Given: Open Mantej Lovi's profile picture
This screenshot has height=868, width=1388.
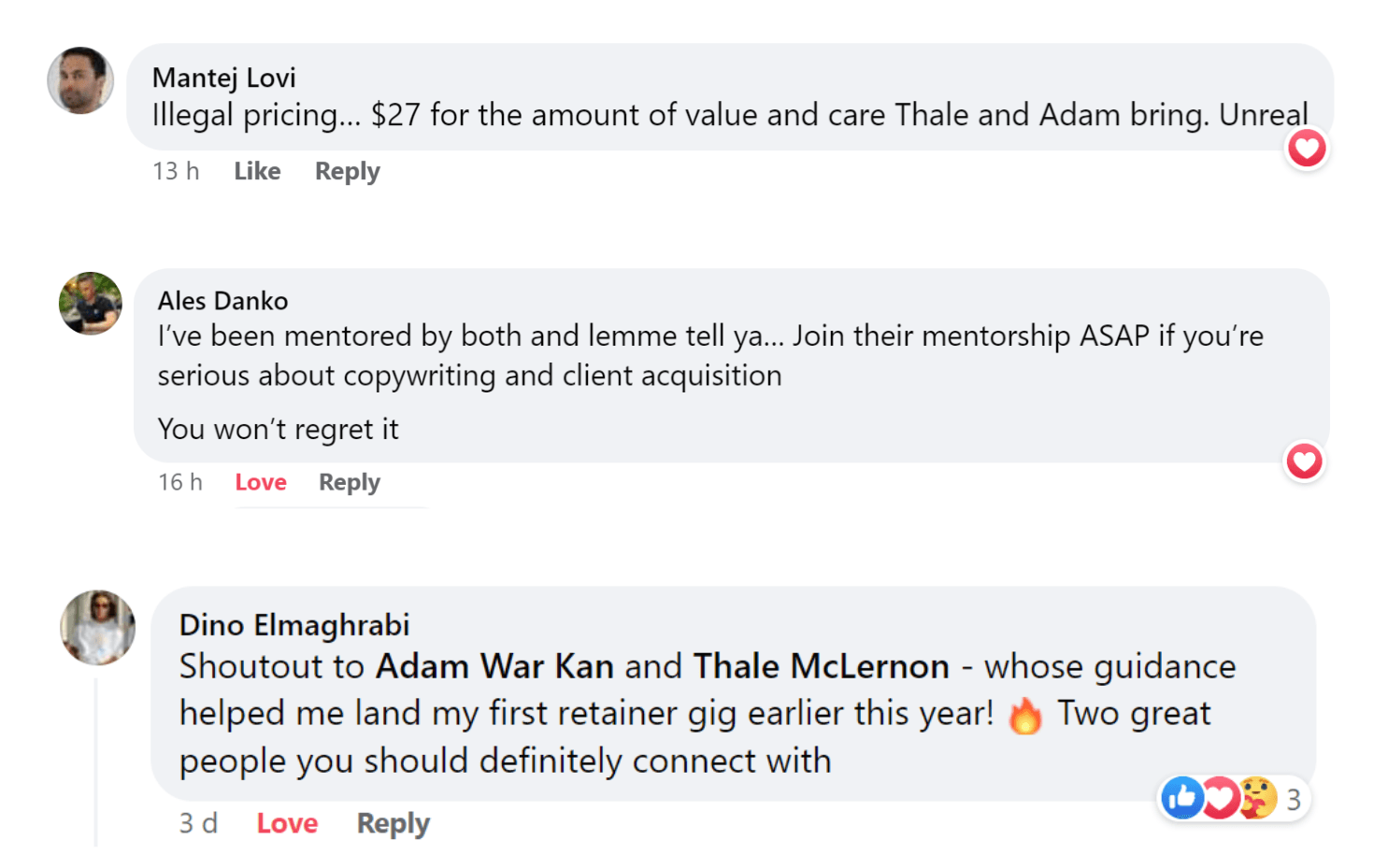Looking at the screenshot, I should (x=80, y=80).
